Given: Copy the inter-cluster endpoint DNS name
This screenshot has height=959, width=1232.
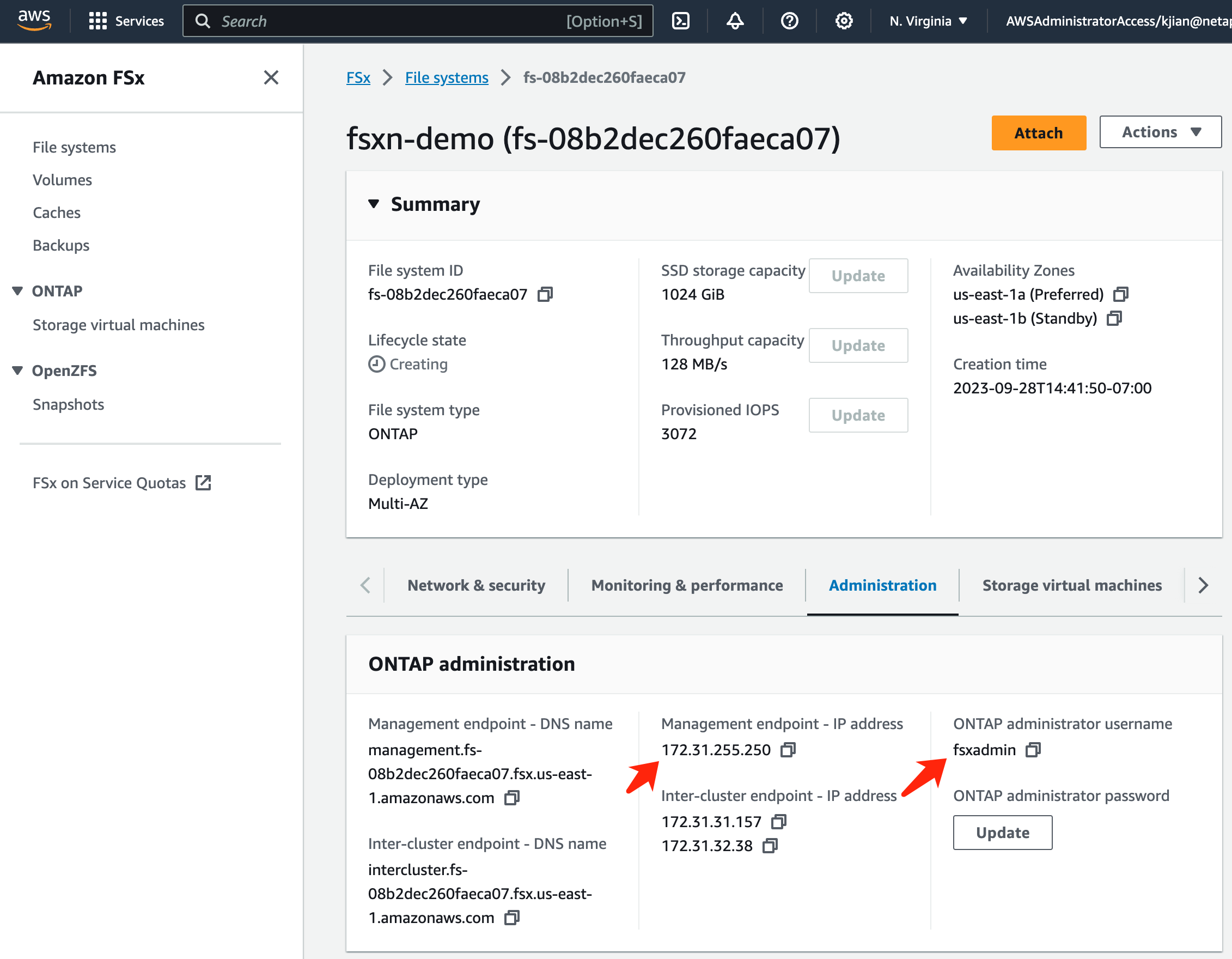Looking at the screenshot, I should pyautogui.click(x=511, y=918).
